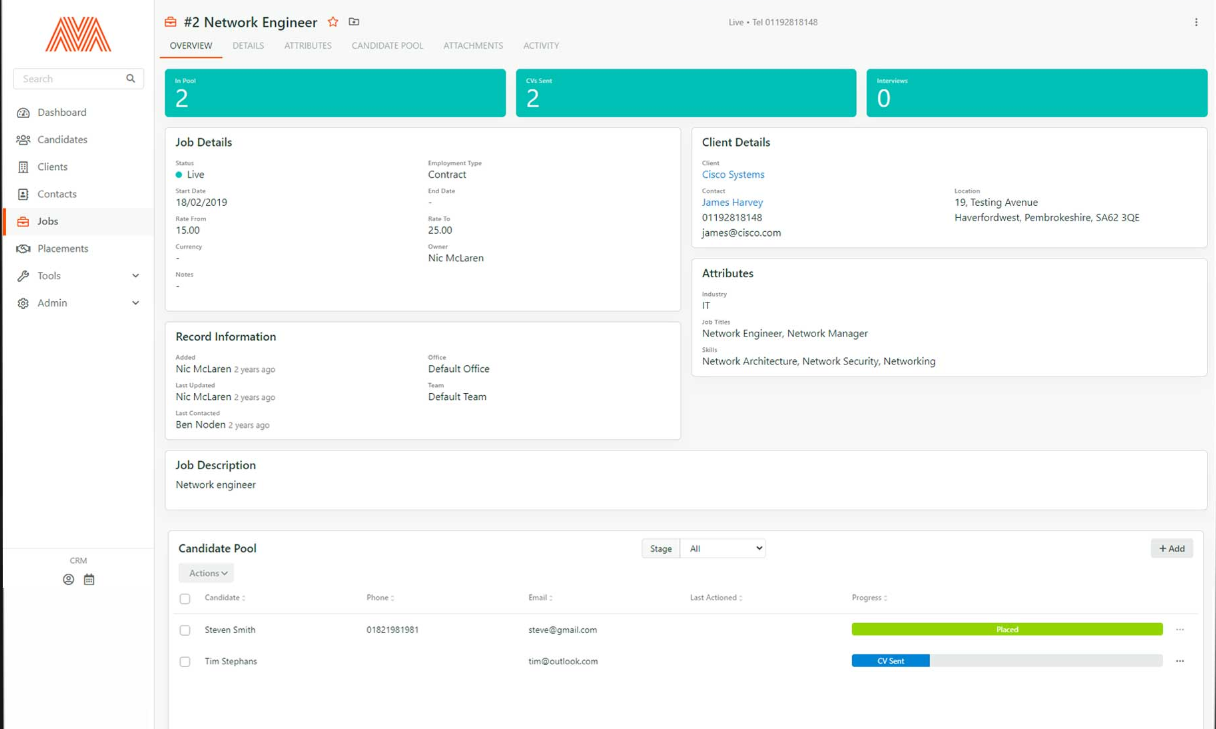
Task: Select Candidates from the sidebar
Action: pos(62,139)
